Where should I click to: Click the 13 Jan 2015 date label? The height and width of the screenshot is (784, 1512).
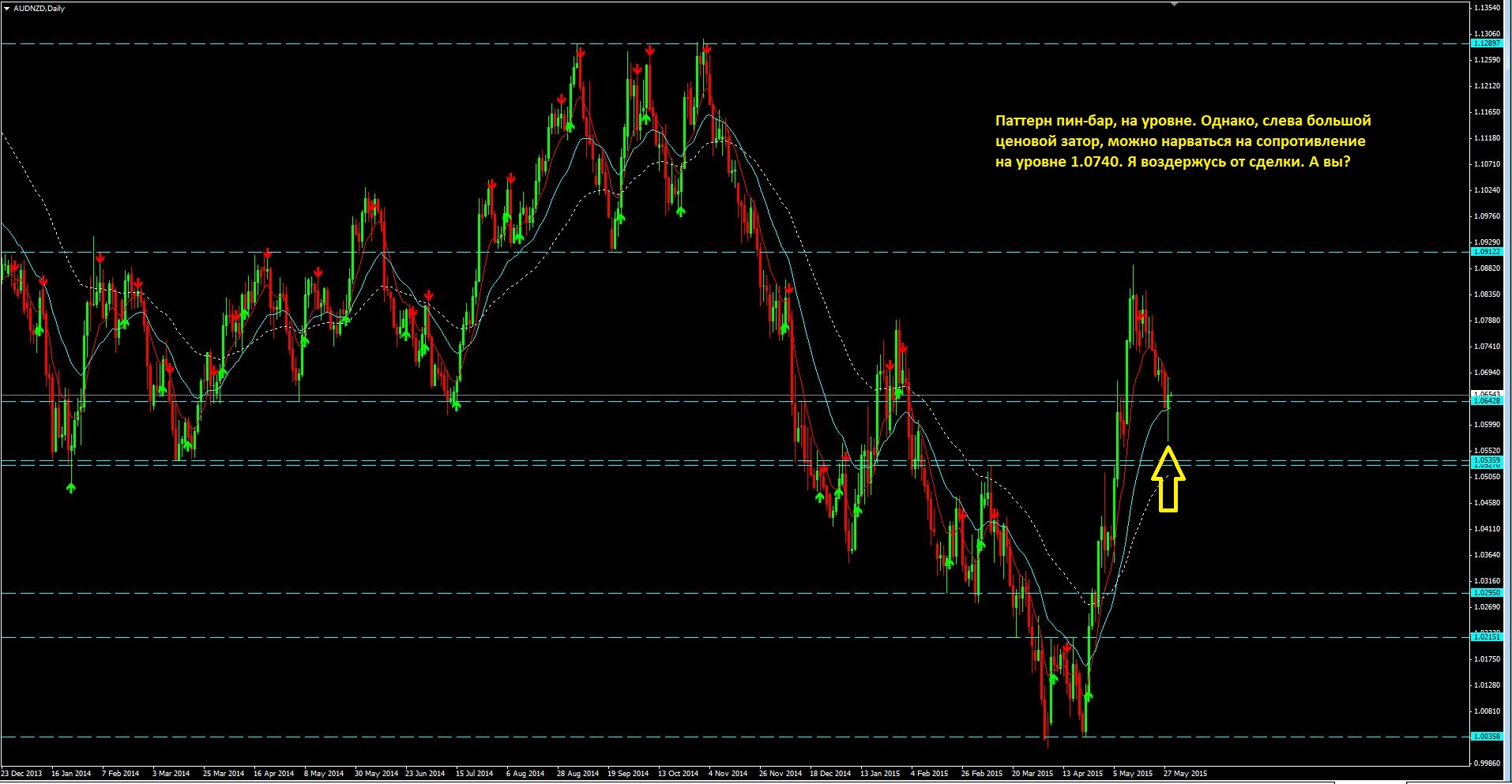[x=880, y=774]
